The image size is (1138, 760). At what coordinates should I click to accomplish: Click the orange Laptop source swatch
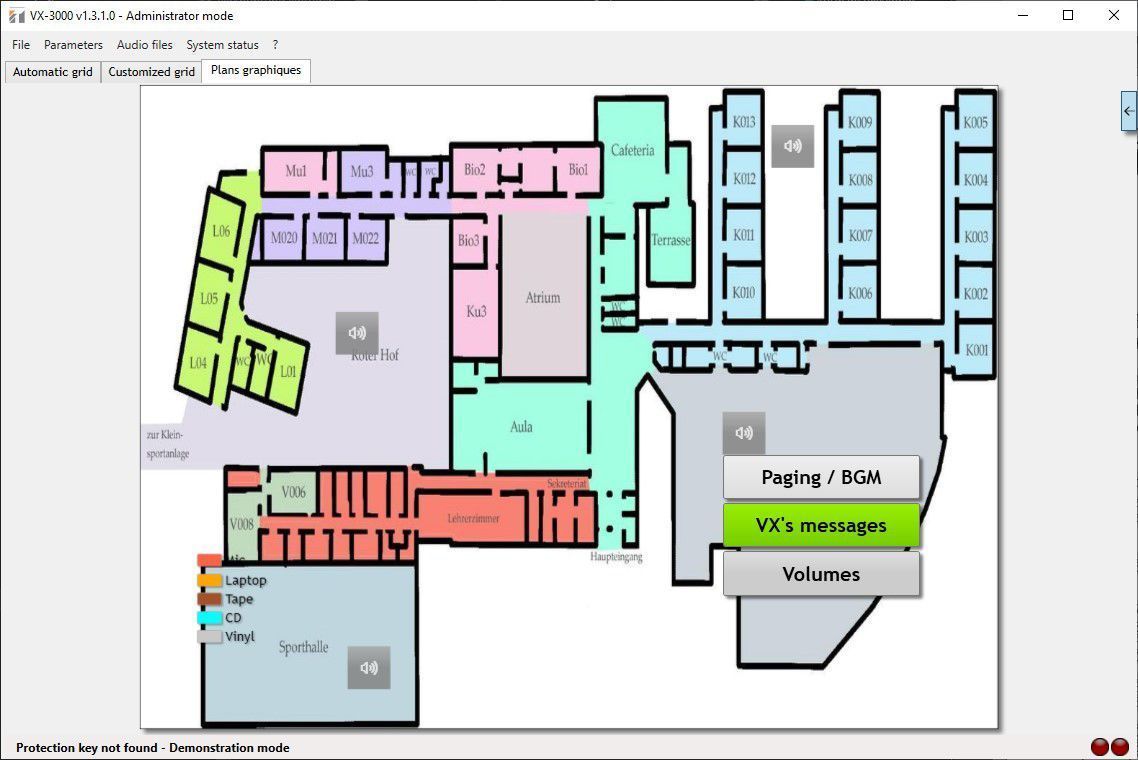(x=210, y=581)
